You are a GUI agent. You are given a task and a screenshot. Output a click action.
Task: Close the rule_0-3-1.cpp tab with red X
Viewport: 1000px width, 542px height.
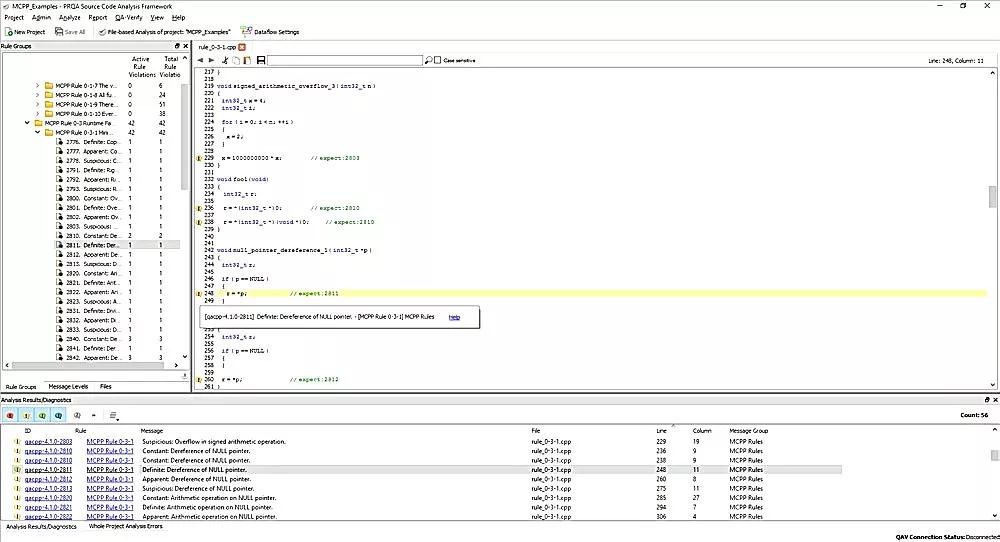click(x=242, y=47)
